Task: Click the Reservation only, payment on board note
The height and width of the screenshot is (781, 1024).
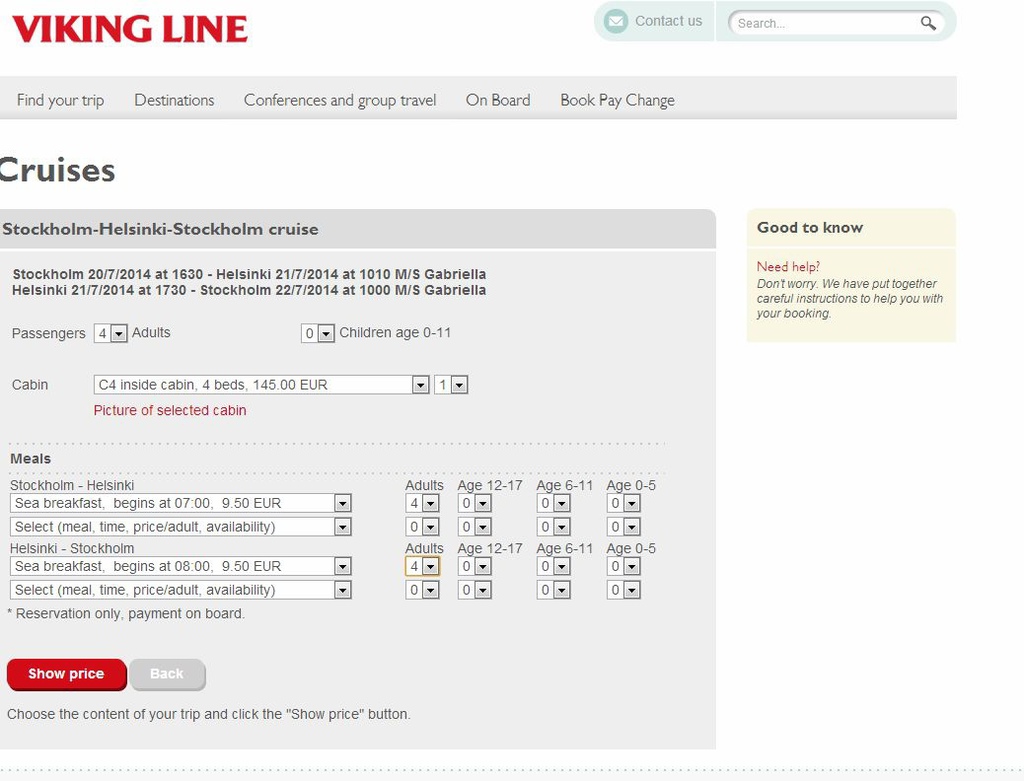Action: click(x=126, y=614)
